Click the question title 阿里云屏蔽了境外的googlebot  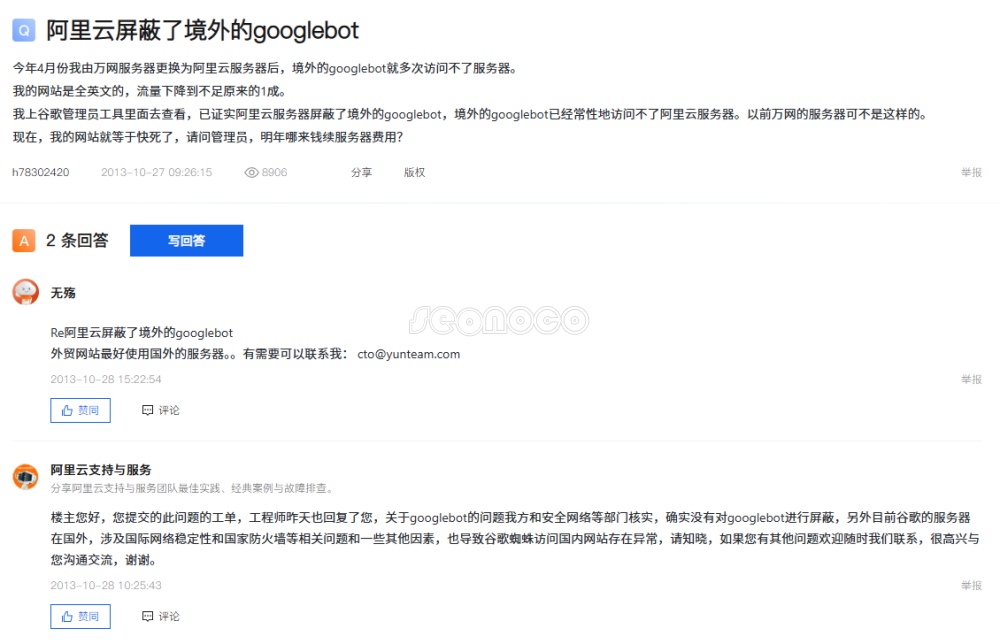tap(202, 30)
